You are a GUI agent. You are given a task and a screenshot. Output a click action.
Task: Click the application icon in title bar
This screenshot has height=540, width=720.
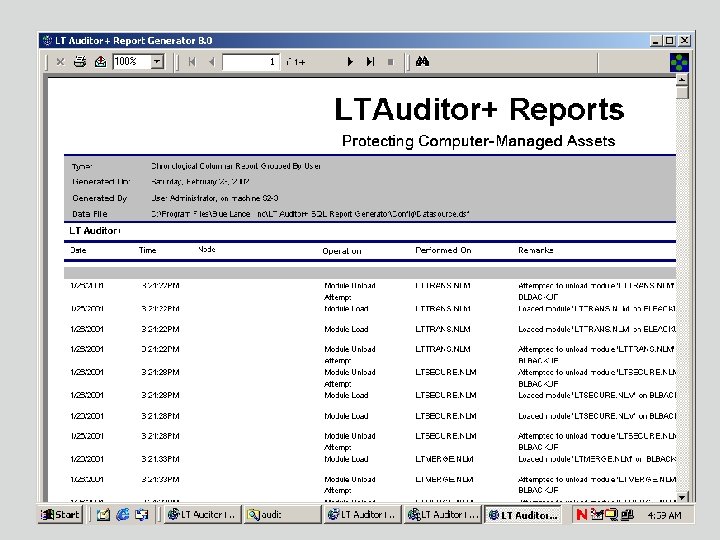click(47, 40)
